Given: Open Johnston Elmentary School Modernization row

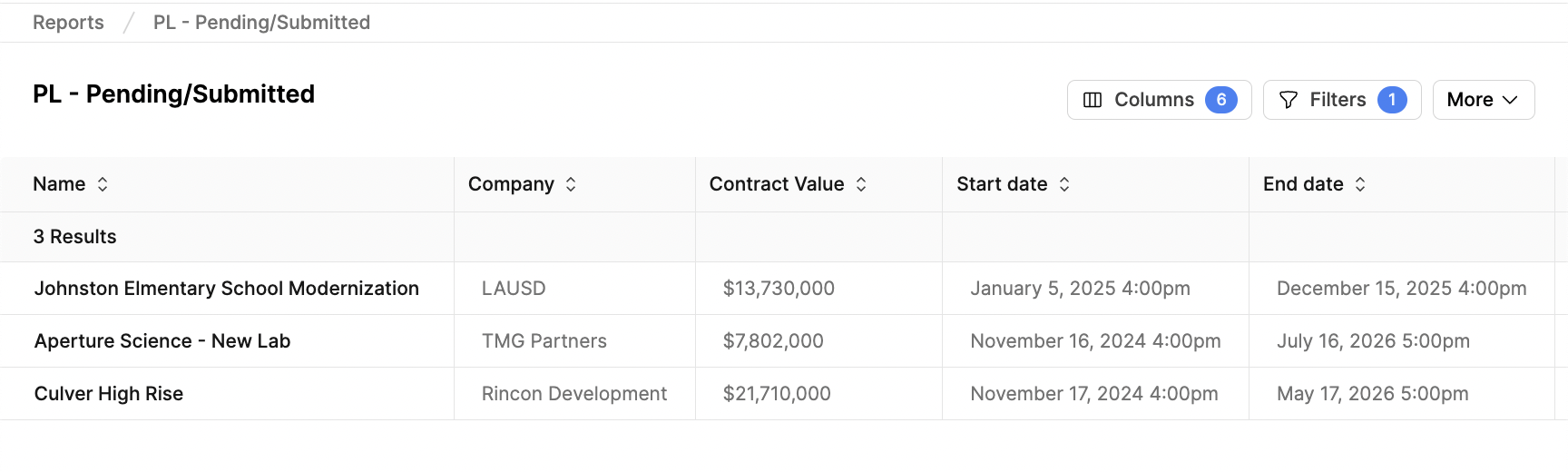Looking at the screenshot, I should click(x=227, y=289).
